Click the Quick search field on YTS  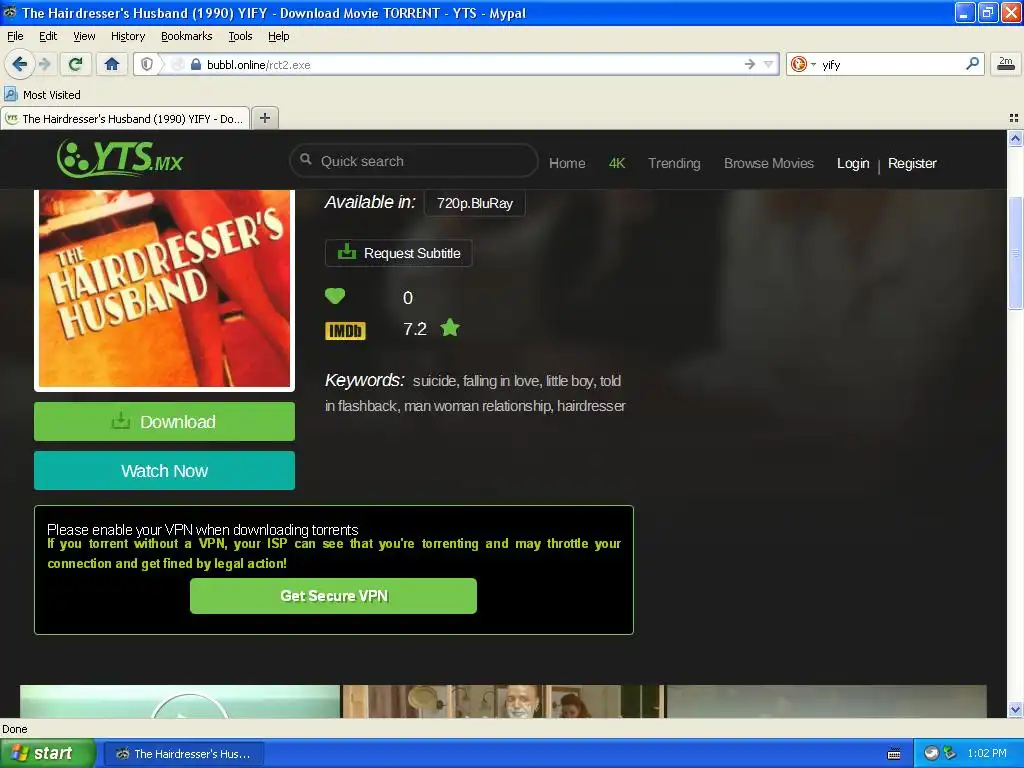pos(414,161)
